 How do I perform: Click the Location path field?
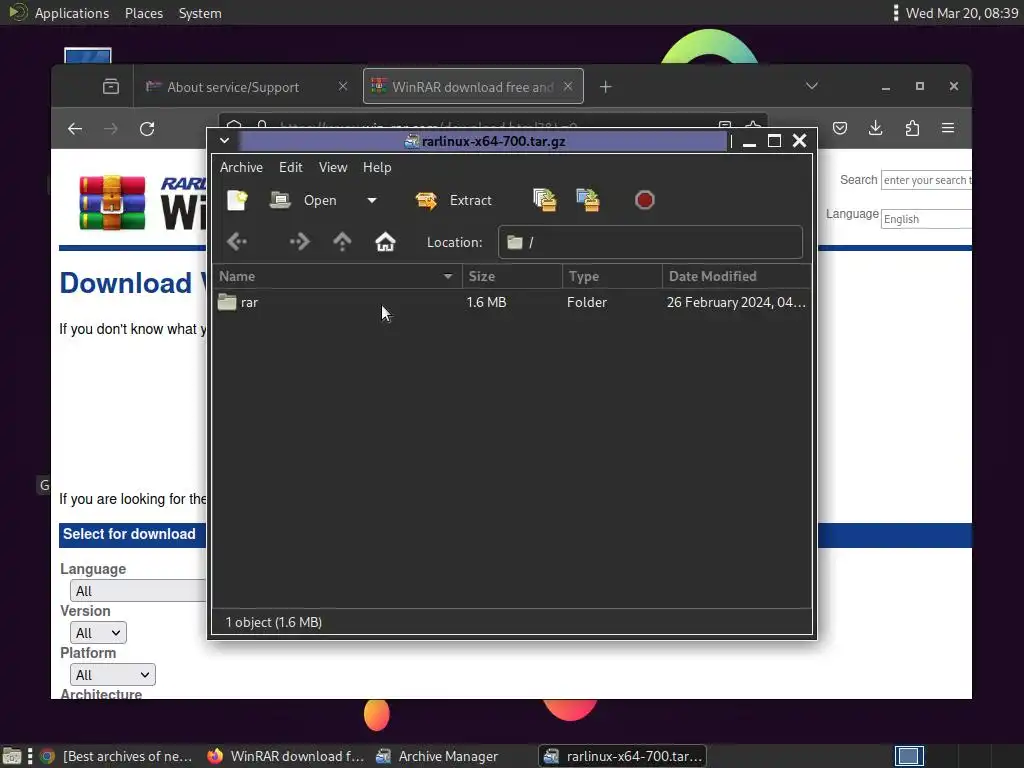click(x=650, y=242)
